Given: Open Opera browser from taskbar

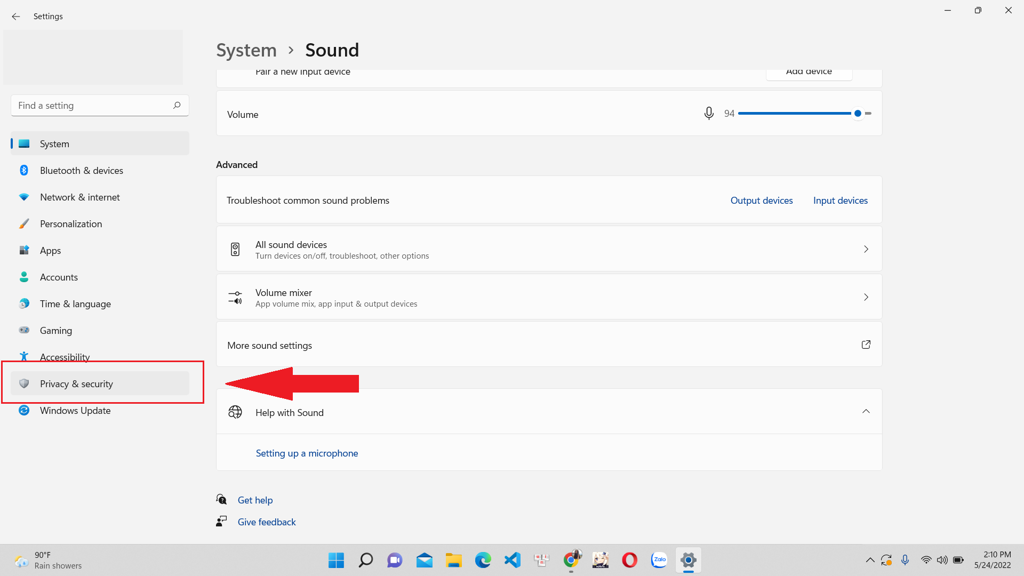Looking at the screenshot, I should coord(630,560).
